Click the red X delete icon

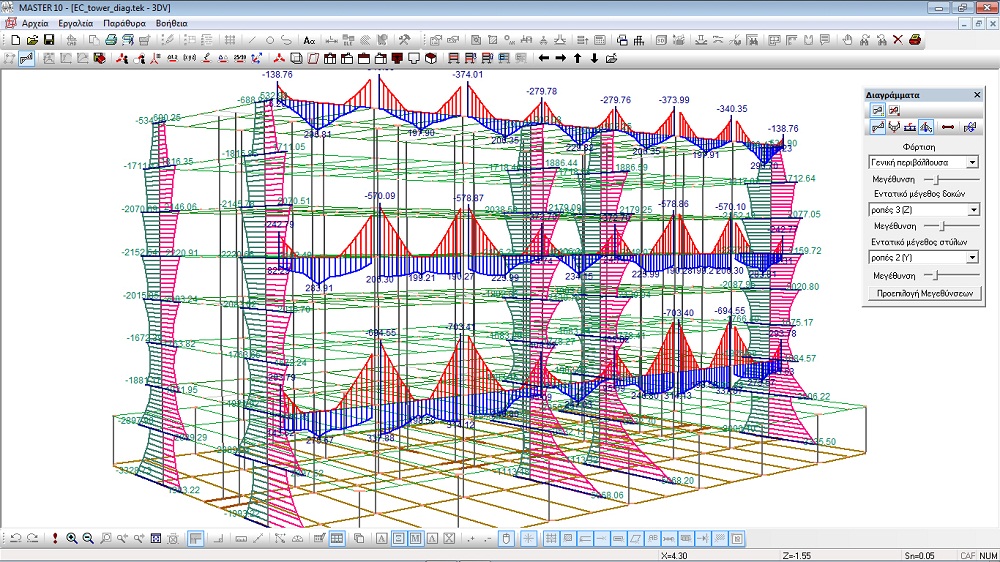(897, 40)
